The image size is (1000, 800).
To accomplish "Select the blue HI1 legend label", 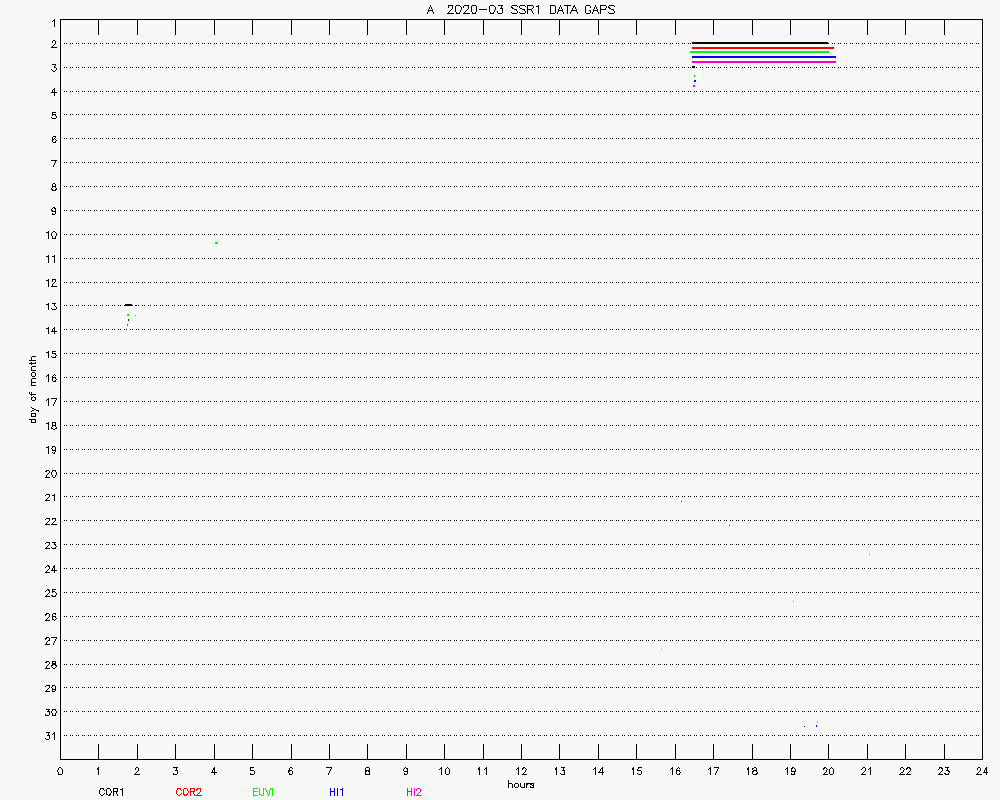I will [336, 792].
